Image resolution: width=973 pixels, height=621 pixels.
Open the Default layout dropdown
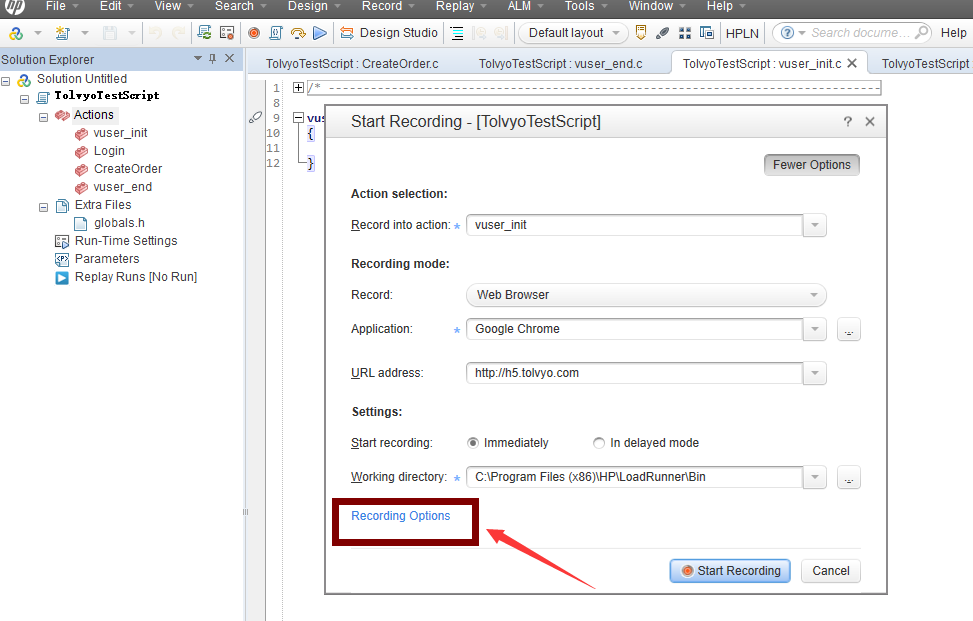click(x=572, y=33)
